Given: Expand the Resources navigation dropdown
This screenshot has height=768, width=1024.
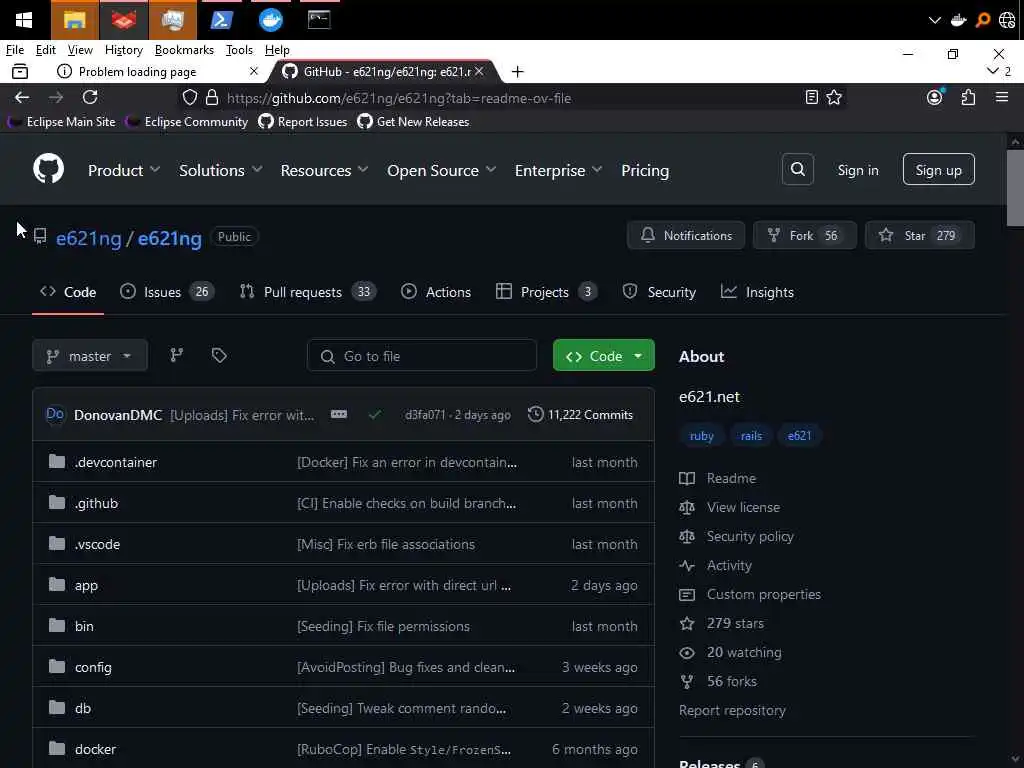Looking at the screenshot, I should coord(324,170).
